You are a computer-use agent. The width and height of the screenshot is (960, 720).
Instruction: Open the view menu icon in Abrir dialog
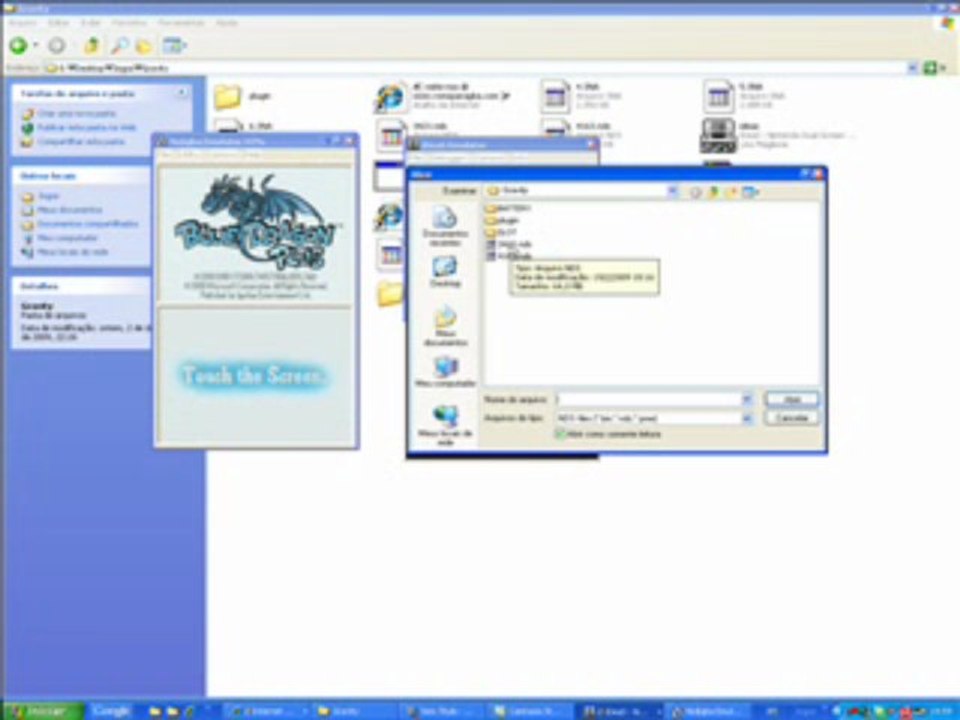pyautogui.click(x=750, y=192)
